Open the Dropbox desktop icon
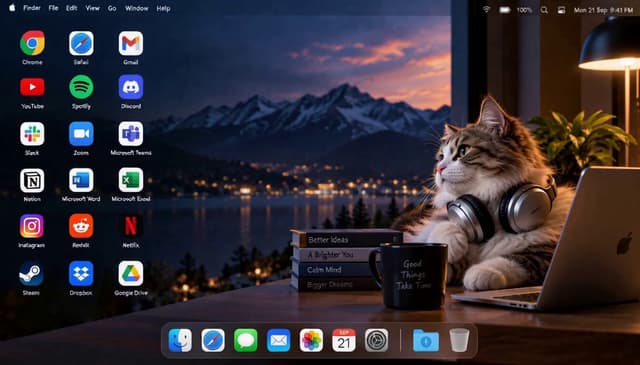This screenshot has width=640, height=365. point(81,274)
